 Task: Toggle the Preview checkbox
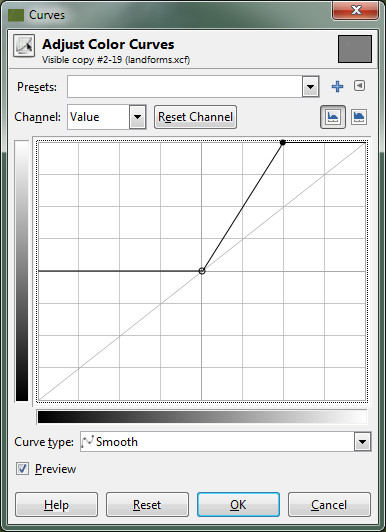tap(22, 469)
